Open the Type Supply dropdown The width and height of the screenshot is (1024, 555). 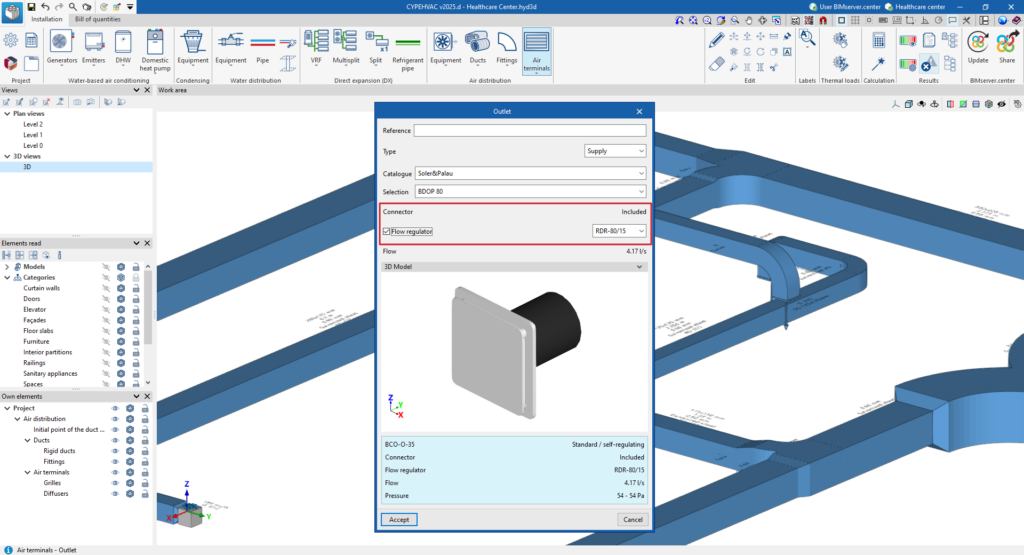(615, 151)
